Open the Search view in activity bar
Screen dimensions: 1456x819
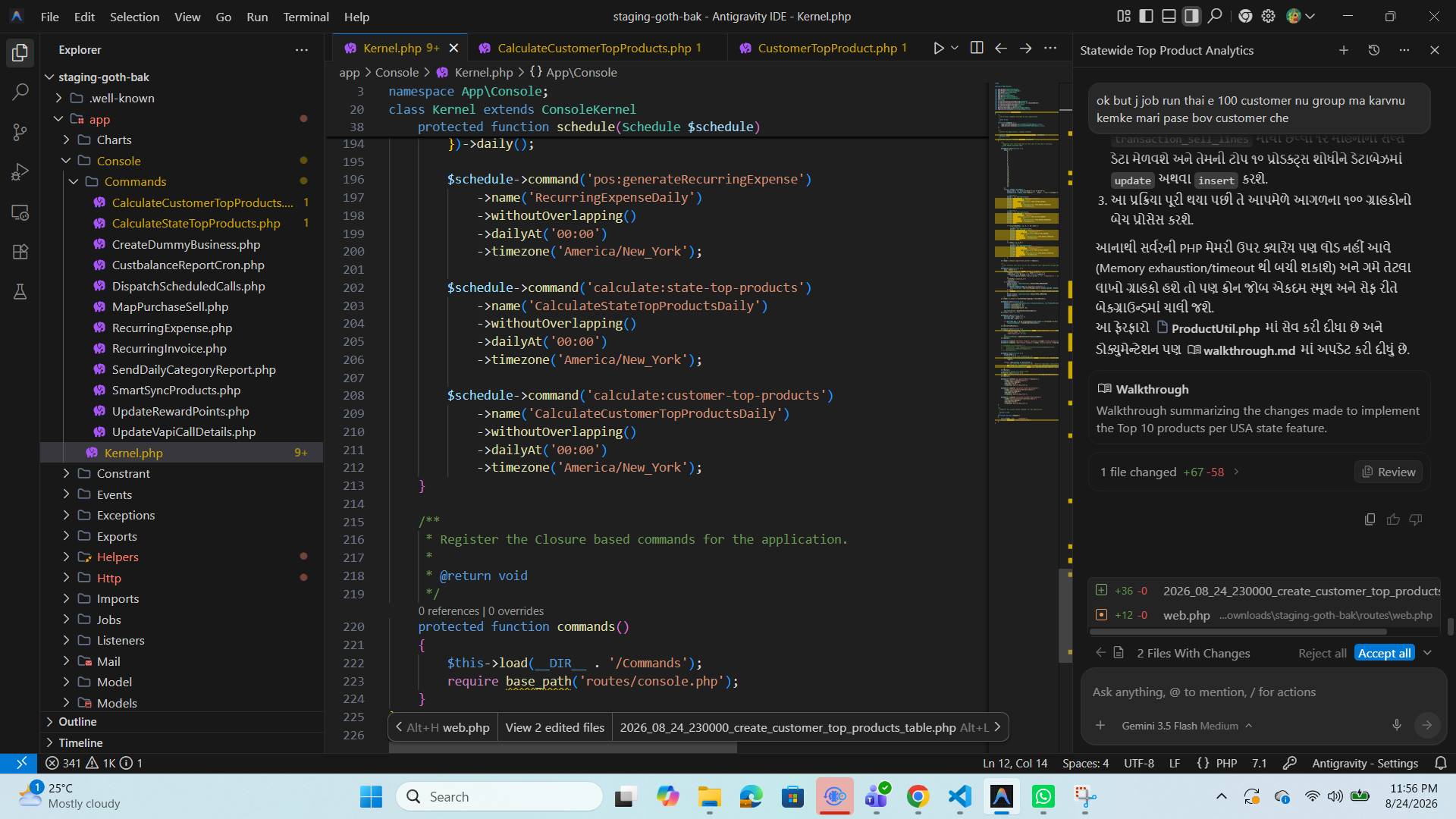point(20,93)
